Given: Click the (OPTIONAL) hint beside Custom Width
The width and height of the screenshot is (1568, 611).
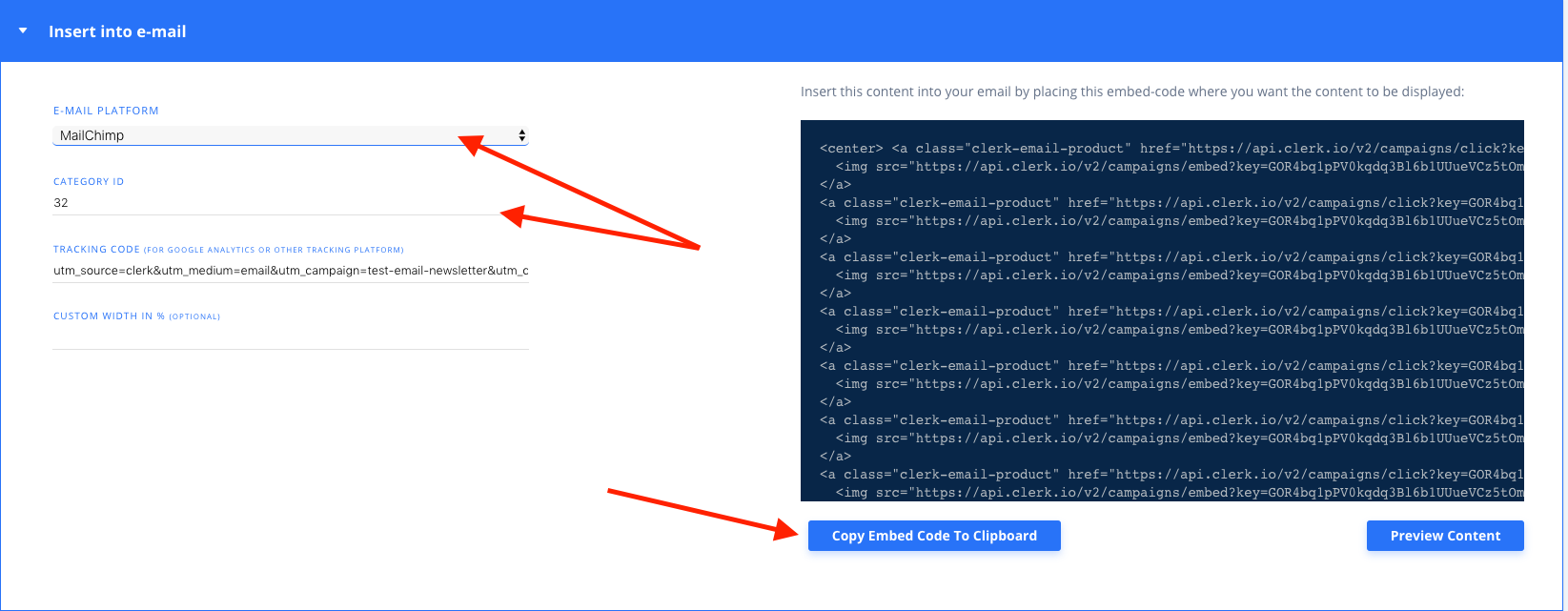Looking at the screenshot, I should 194,316.
